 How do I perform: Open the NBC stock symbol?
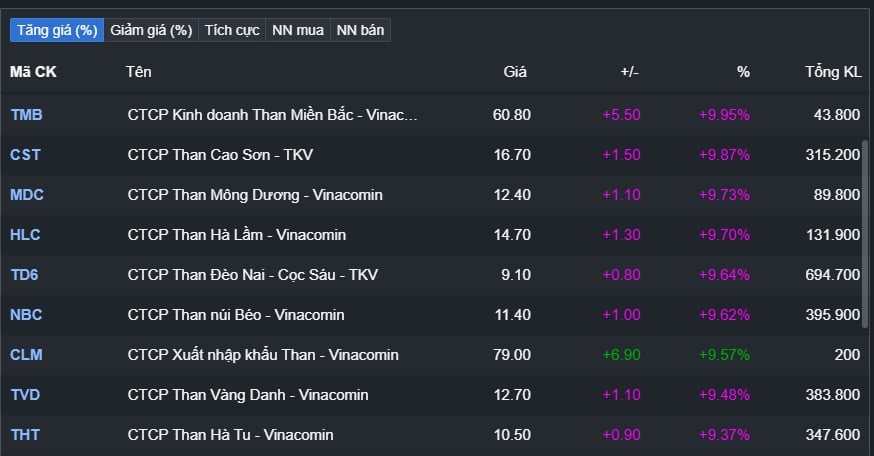(x=26, y=315)
